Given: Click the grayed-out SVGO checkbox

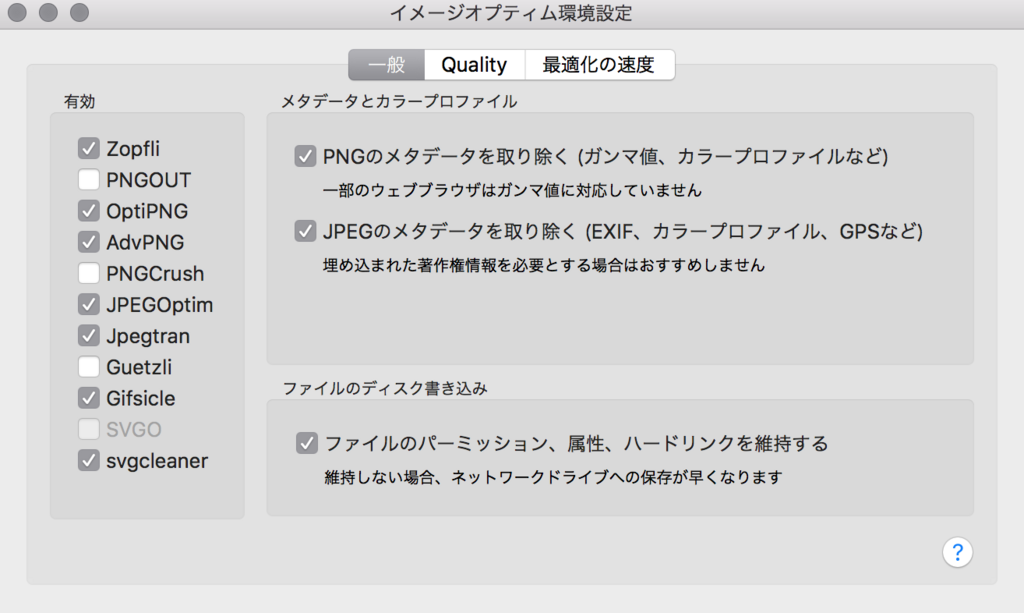Looking at the screenshot, I should pos(89,429).
